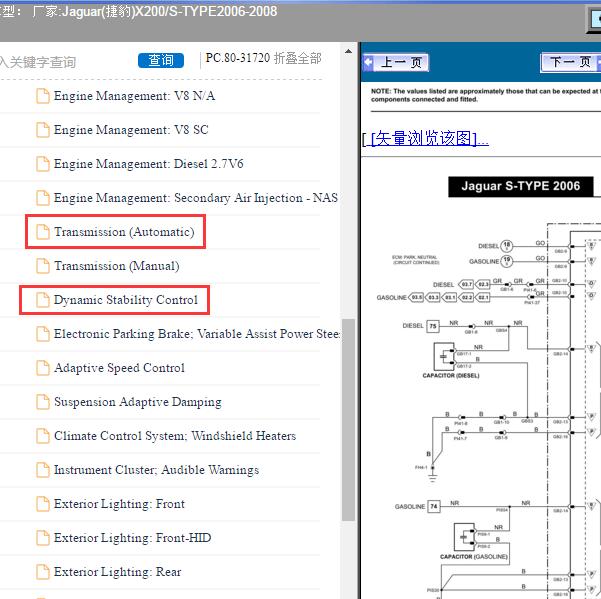Click document icon beside Exterior Lighting: Front-HID
This screenshot has width=601, height=599.
(x=43, y=538)
